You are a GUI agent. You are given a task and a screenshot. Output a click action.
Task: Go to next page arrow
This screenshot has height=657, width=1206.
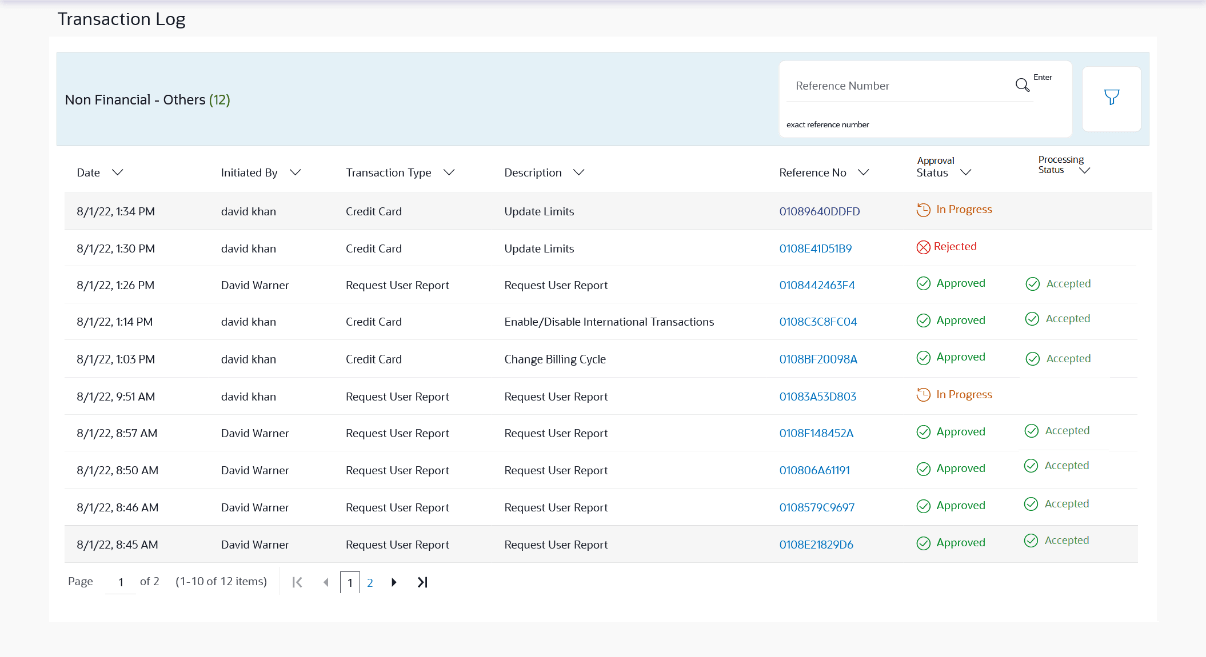(x=394, y=582)
